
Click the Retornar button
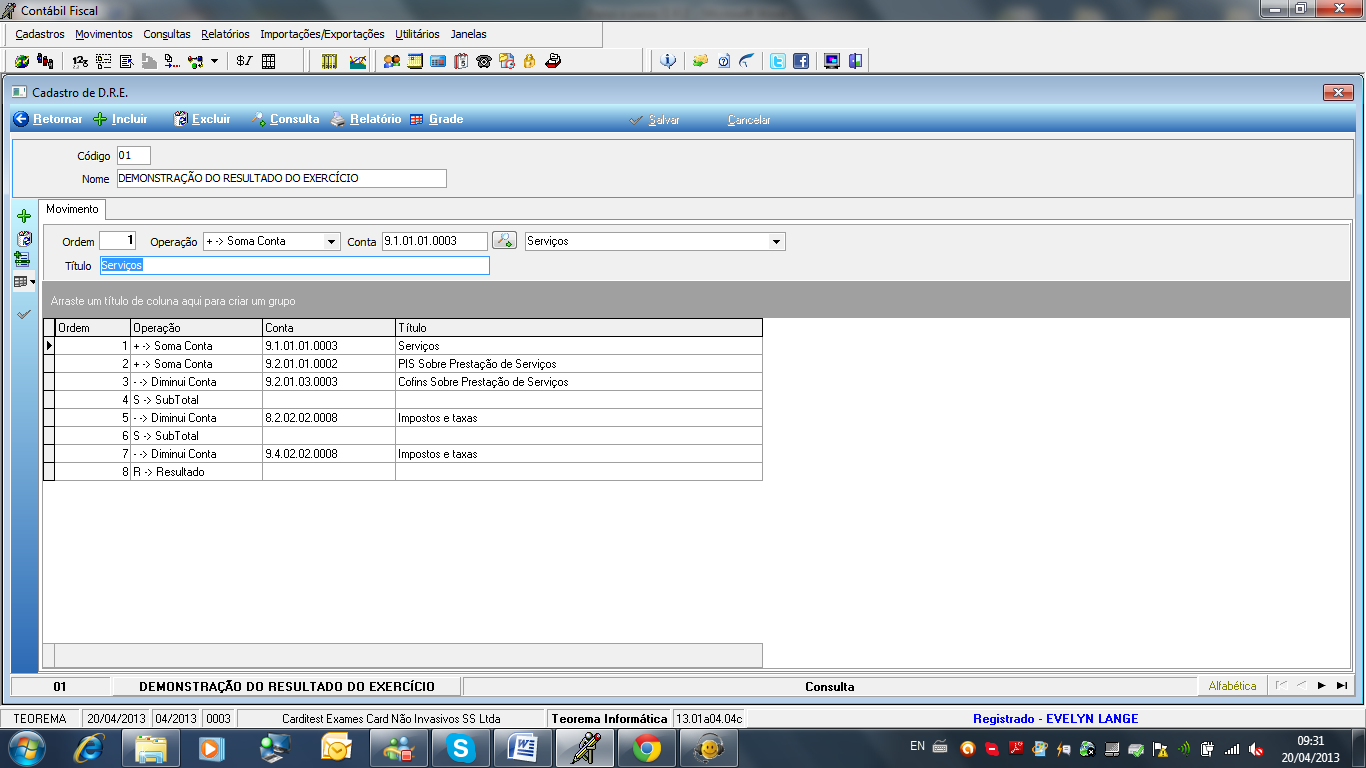48,119
